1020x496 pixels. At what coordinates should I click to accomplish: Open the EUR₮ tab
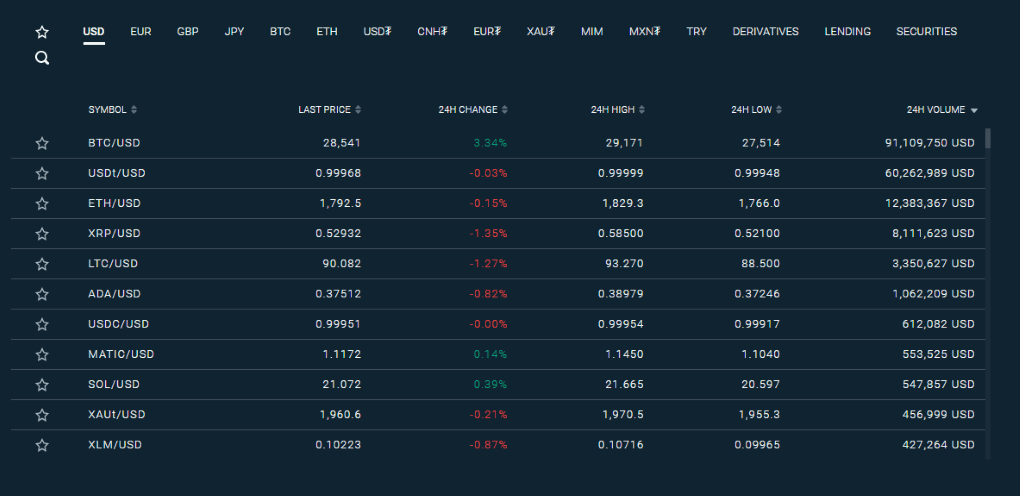487,31
